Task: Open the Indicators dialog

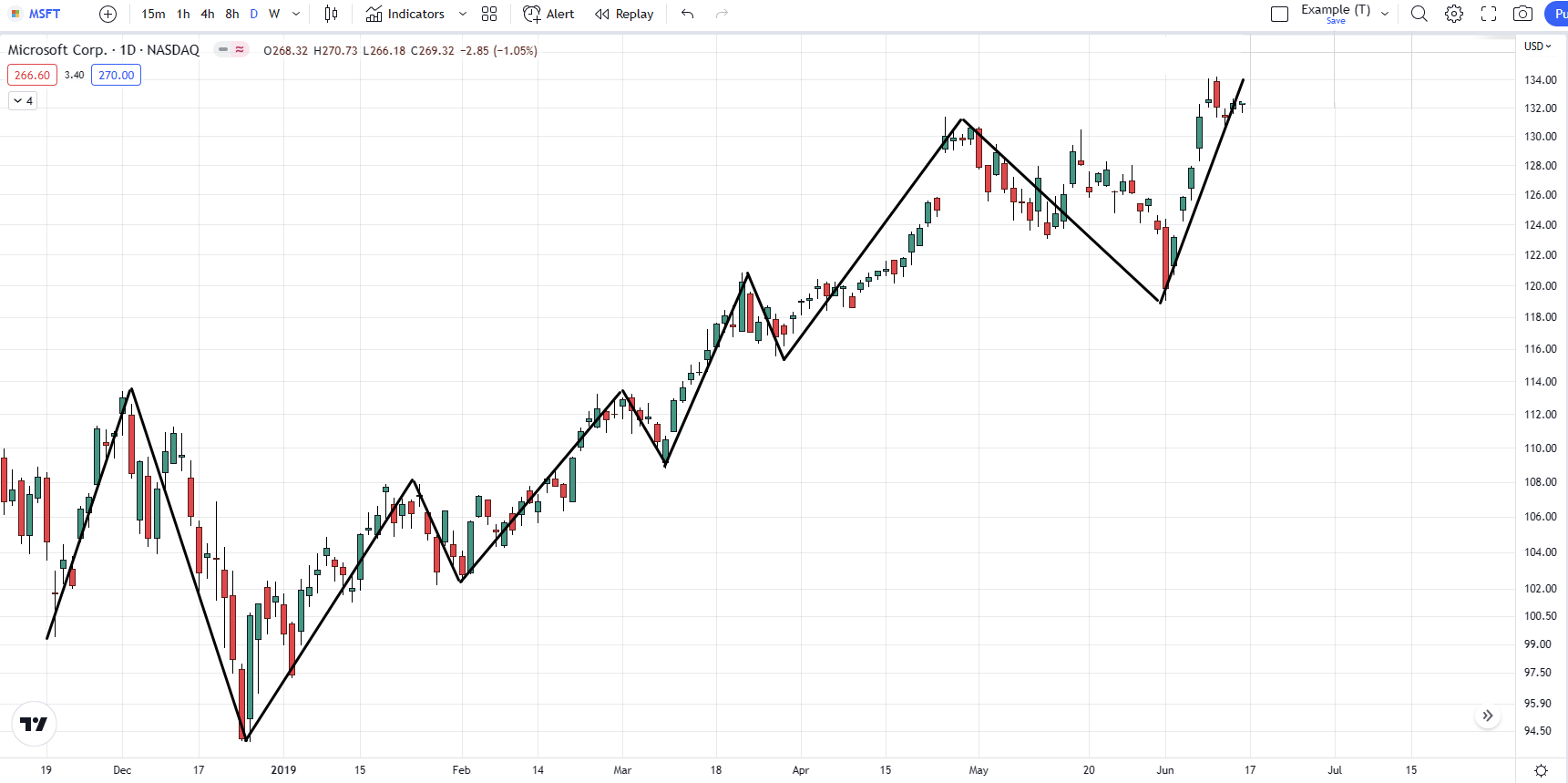Action: pyautogui.click(x=405, y=14)
